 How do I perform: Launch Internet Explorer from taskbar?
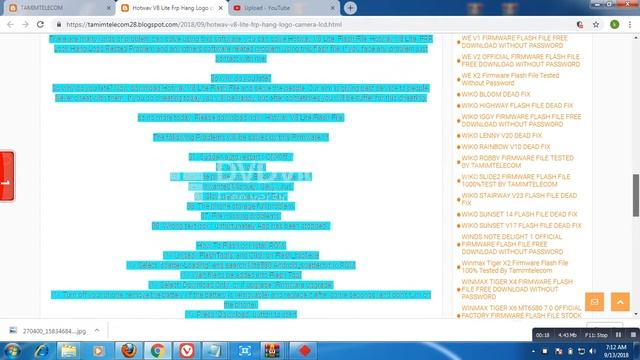tap(41, 351)
